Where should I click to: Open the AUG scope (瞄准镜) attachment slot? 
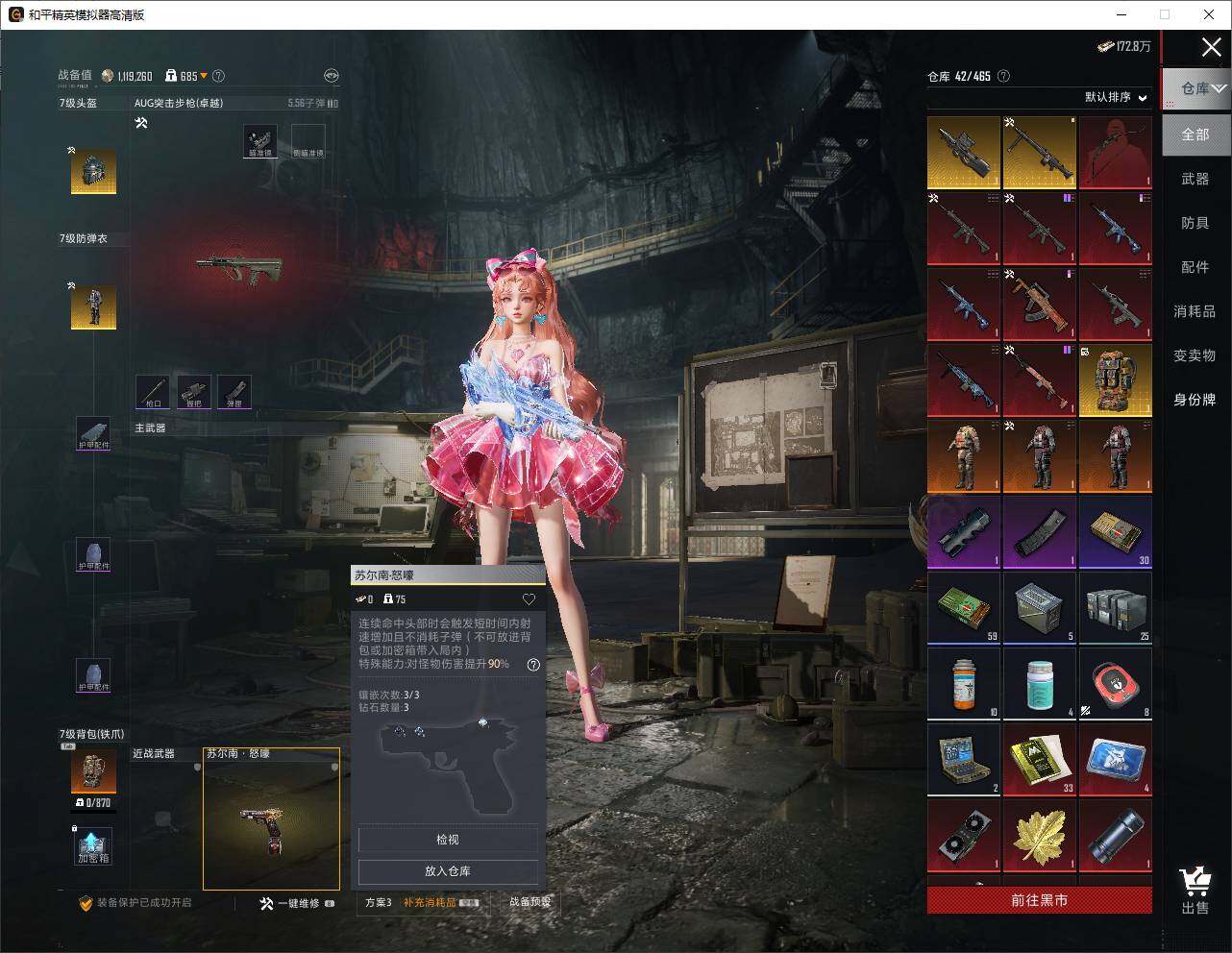tap(260, 140)
